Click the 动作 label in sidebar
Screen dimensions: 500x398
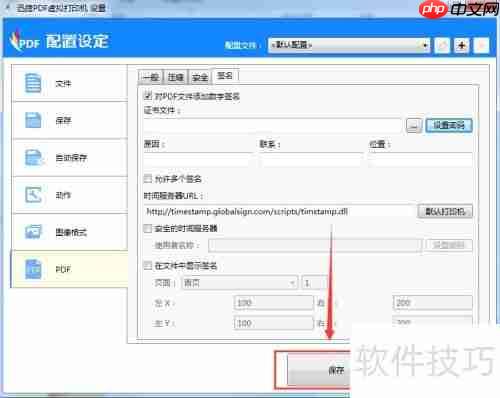(63, 195)
